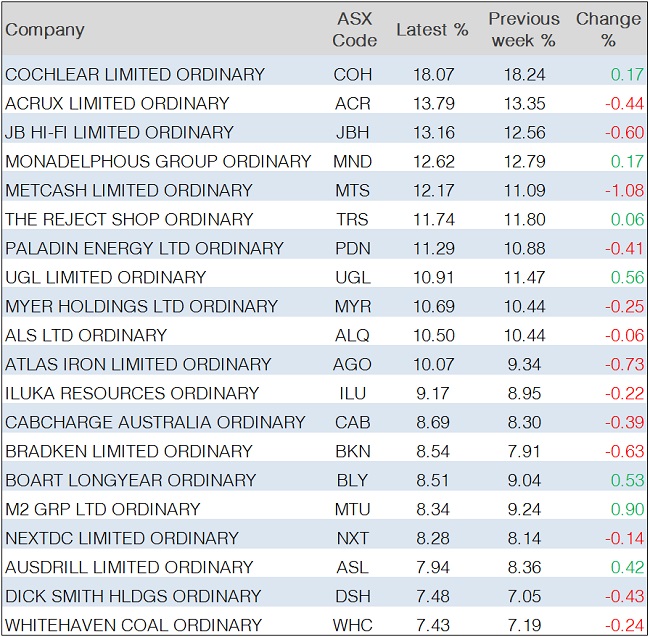Screen dimensions: 650x637
Task: Select the DSH ticker code
Action: [x=353, y=596]
